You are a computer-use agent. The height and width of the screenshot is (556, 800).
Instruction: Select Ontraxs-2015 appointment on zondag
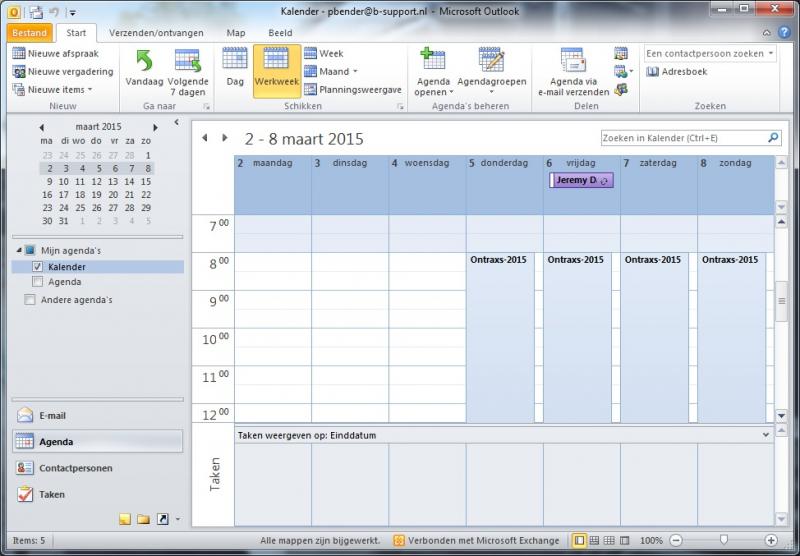point(732,337)
